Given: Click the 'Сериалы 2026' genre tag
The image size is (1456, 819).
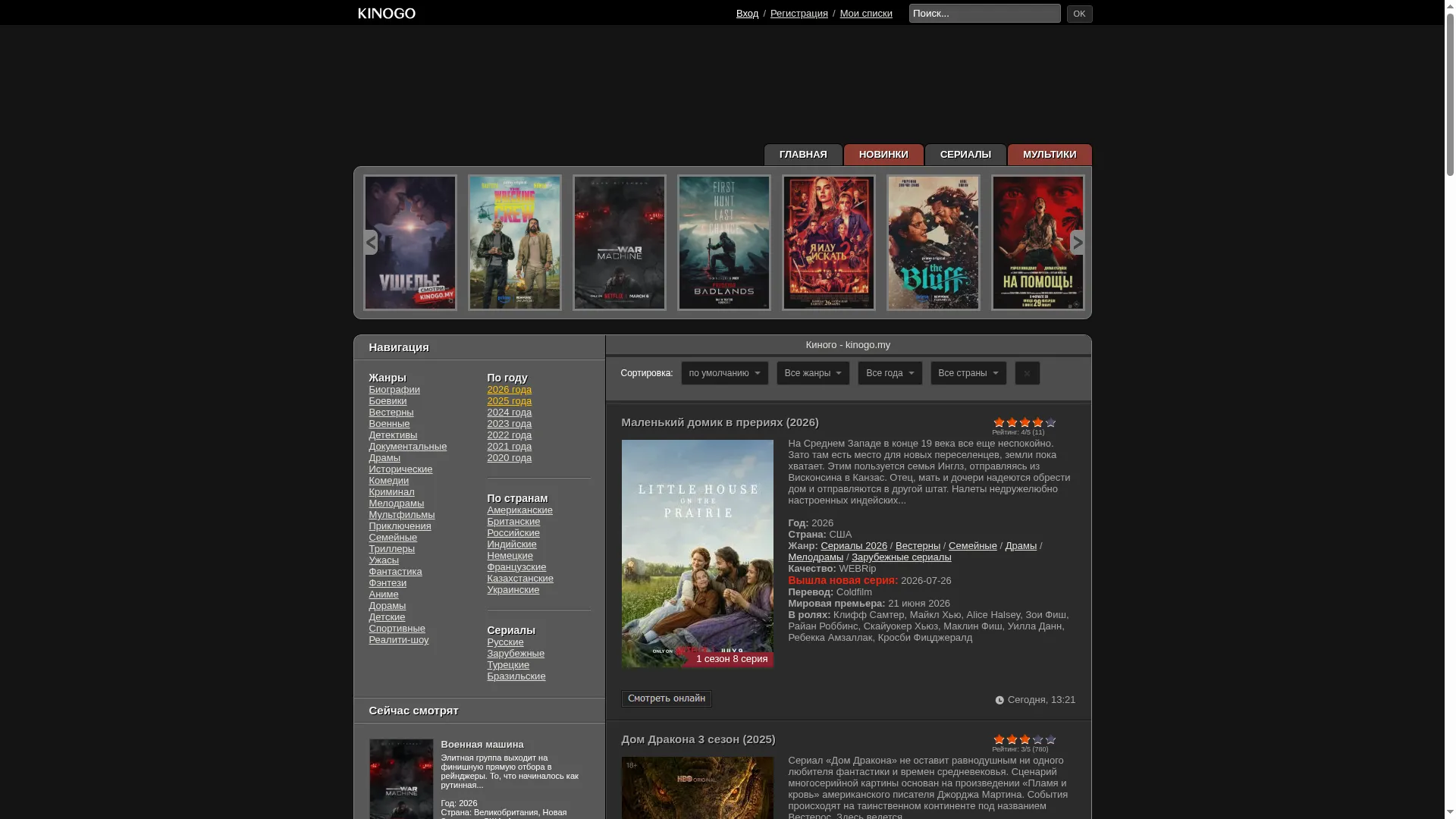Looking at the screenshot, I should point(854,546).
